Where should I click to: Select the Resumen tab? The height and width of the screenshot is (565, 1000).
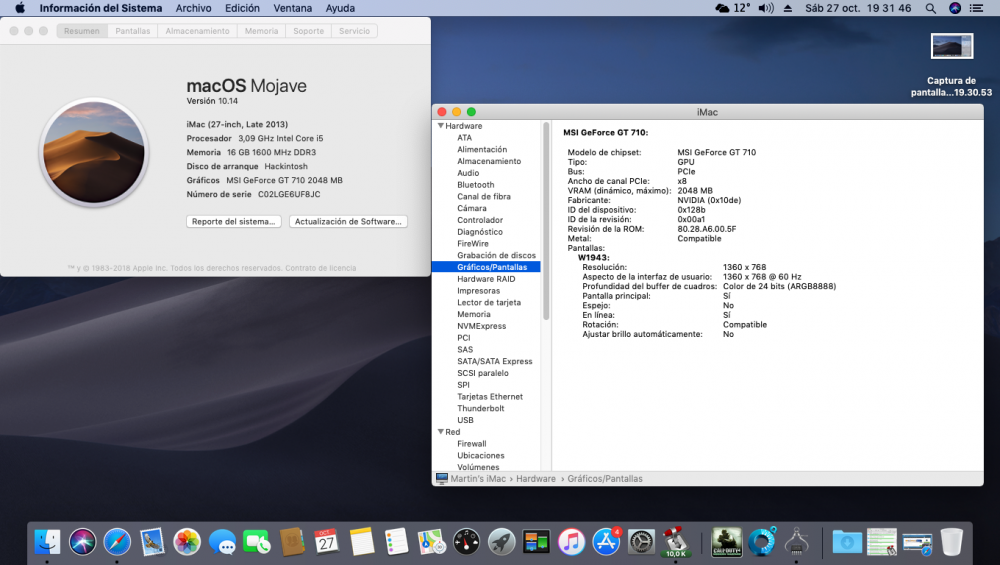click(x=82, y=31)
